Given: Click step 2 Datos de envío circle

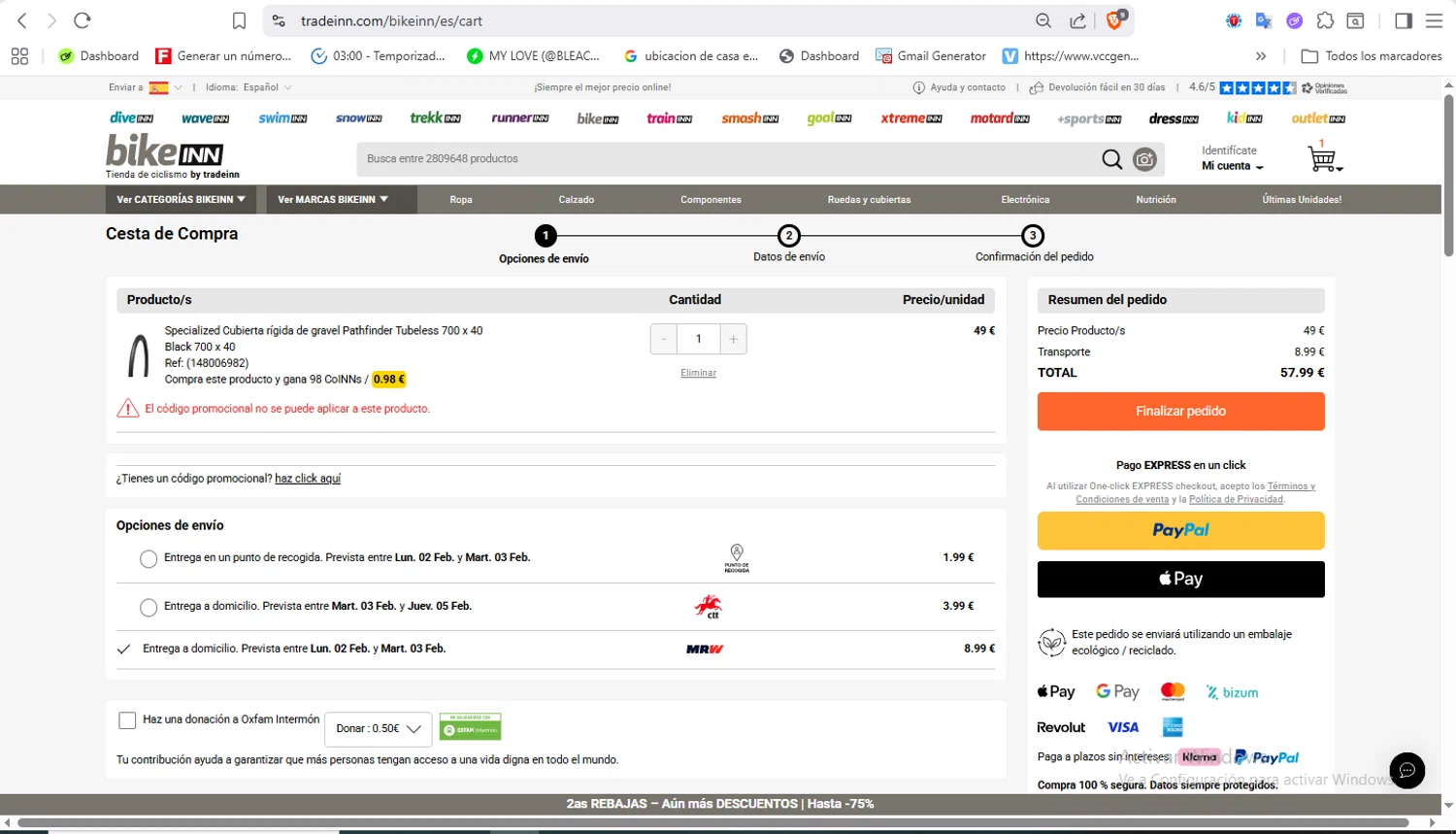Looking at the screenshot, I should pos(789,236).
